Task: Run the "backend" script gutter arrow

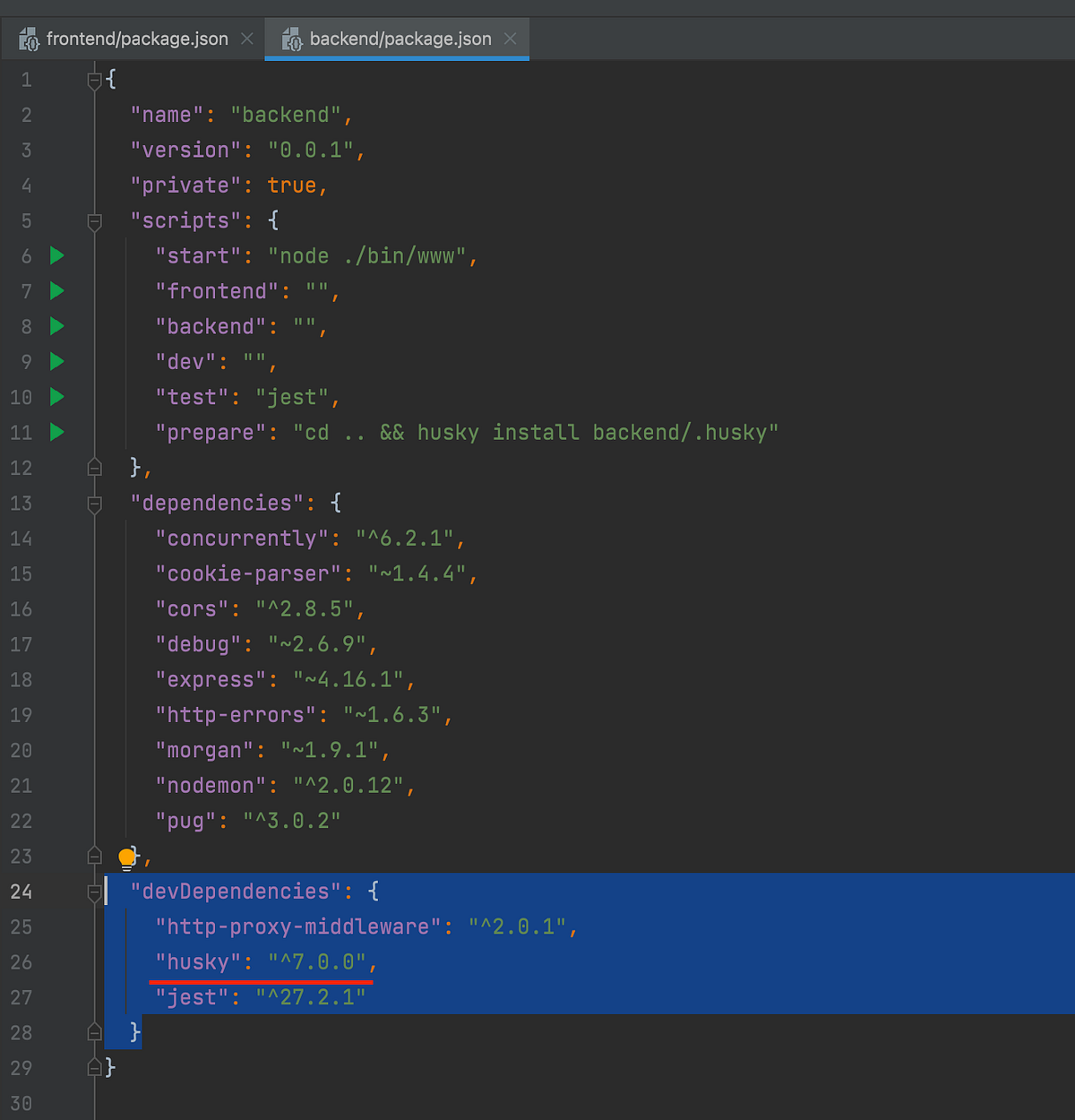Action: click(57, 326)
